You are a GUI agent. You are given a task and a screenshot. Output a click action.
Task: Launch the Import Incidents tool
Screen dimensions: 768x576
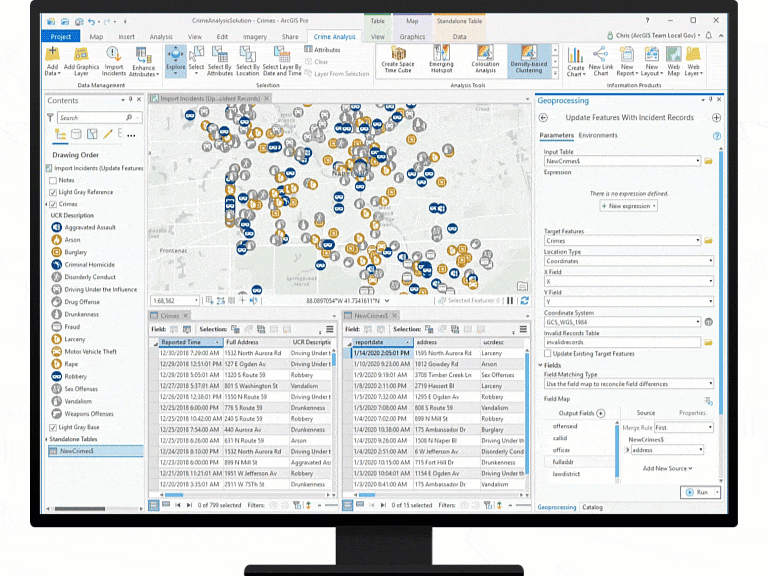coord(114,61)
